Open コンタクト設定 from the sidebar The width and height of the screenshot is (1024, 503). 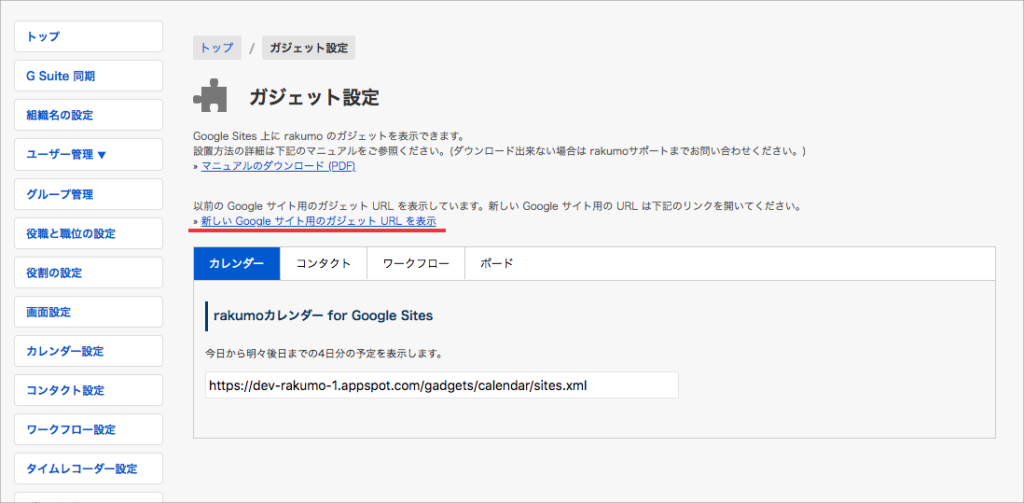point(88,391)
